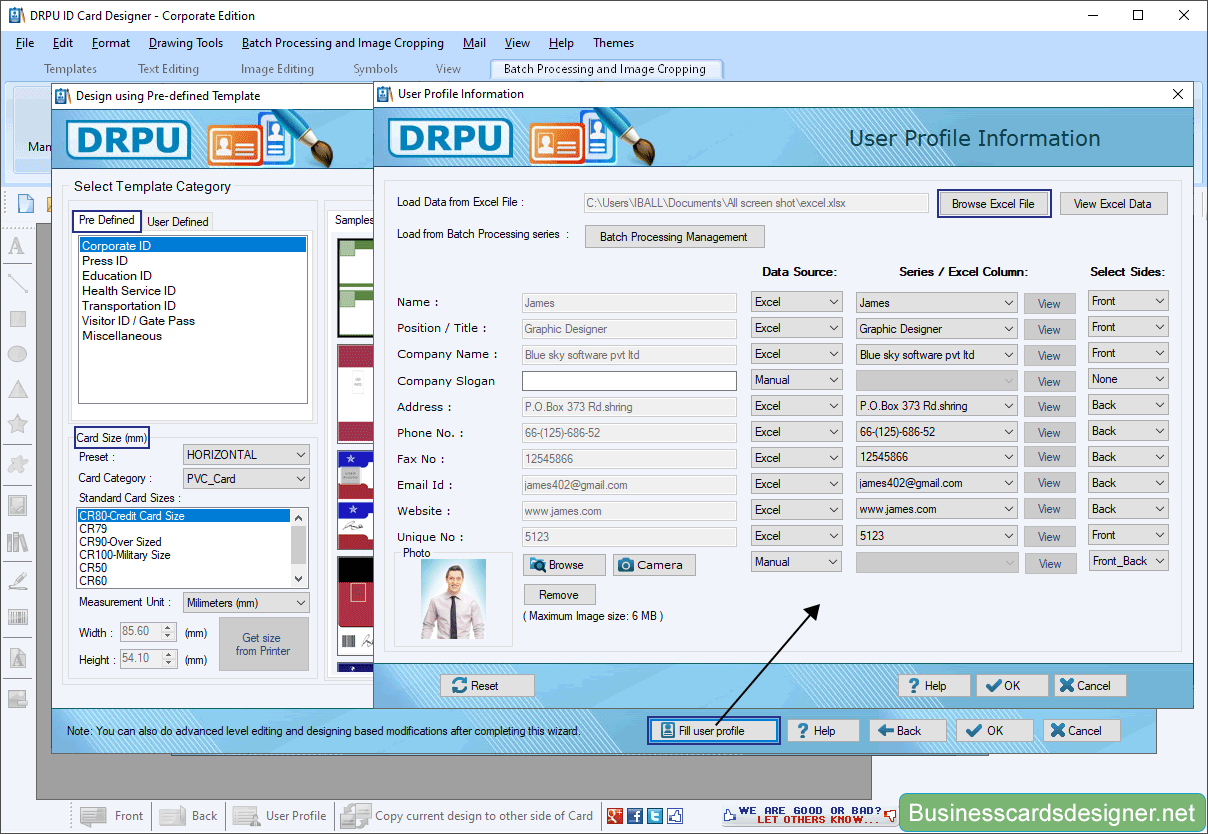
Task: Open the Themes menu
Action: 613,43
